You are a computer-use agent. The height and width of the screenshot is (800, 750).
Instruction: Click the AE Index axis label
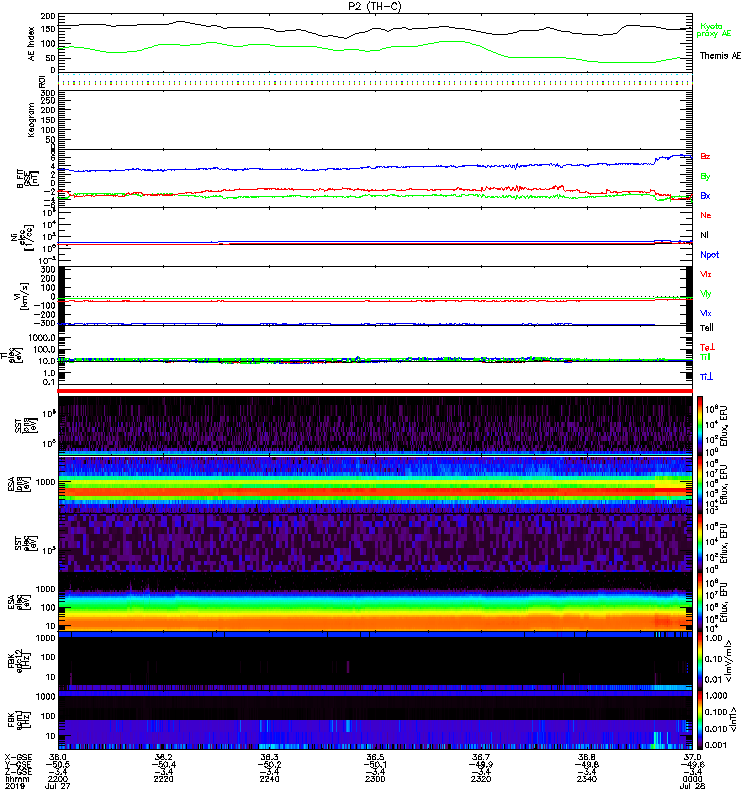point(32,44)
